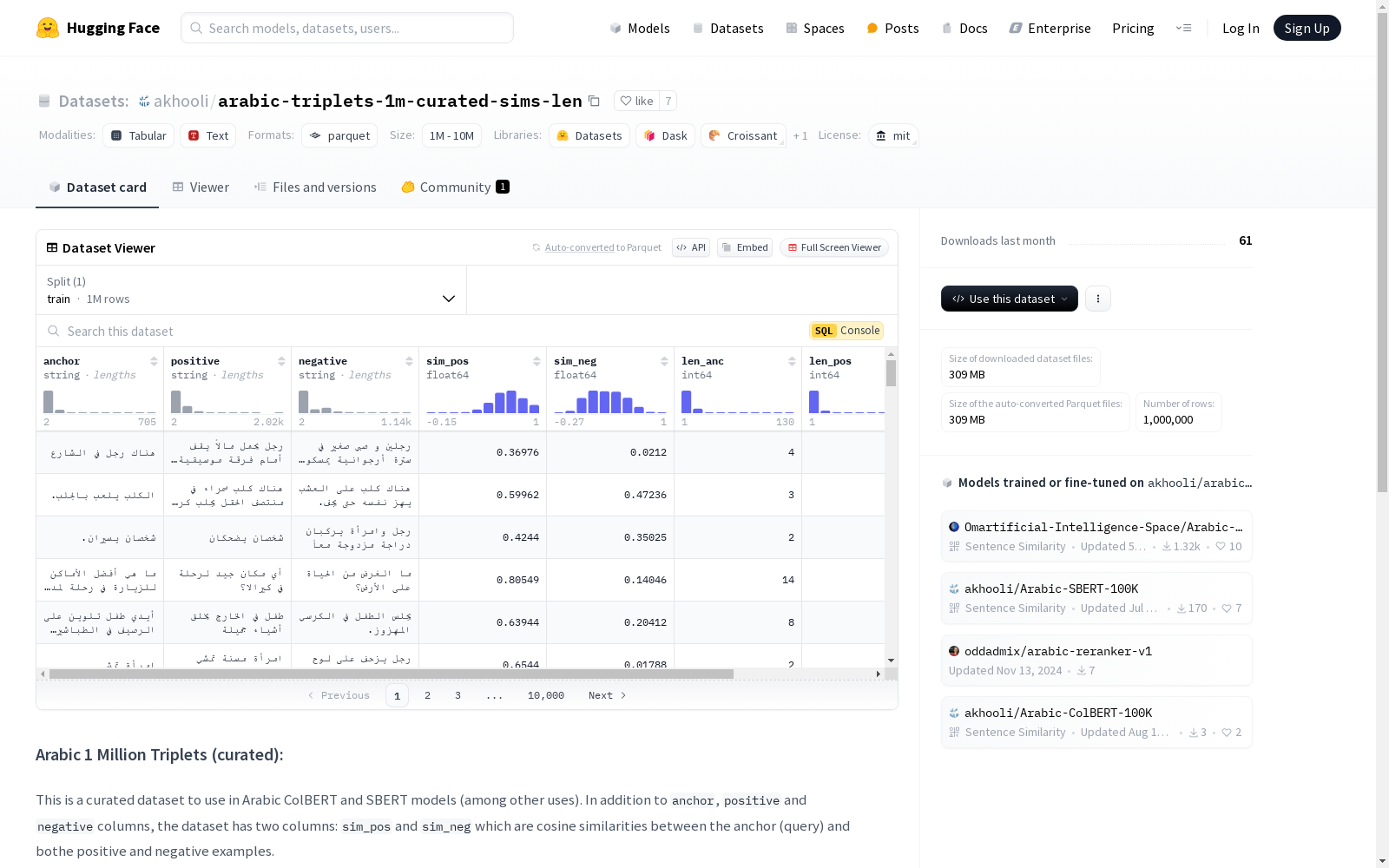Viewport: 1389px width, 868px height.
Task: Filter by Text modality tag
Action: click(208, 135)
